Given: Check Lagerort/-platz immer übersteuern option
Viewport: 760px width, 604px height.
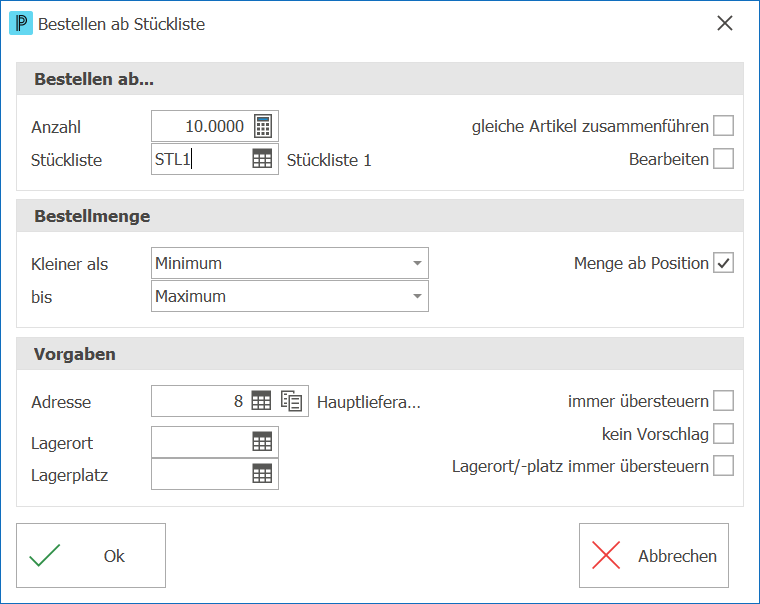Looking at the screenshot, I should 723,466.
